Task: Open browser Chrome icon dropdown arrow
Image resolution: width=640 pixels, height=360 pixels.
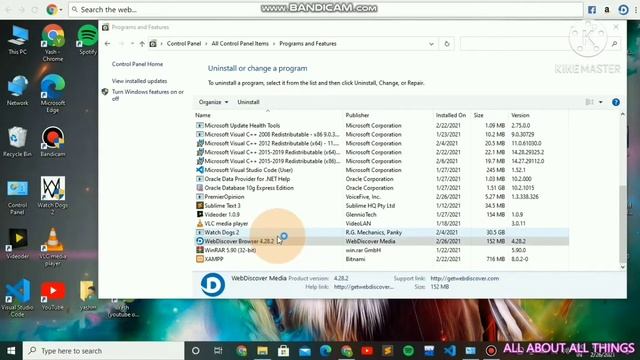Action: tap(61, 9)
